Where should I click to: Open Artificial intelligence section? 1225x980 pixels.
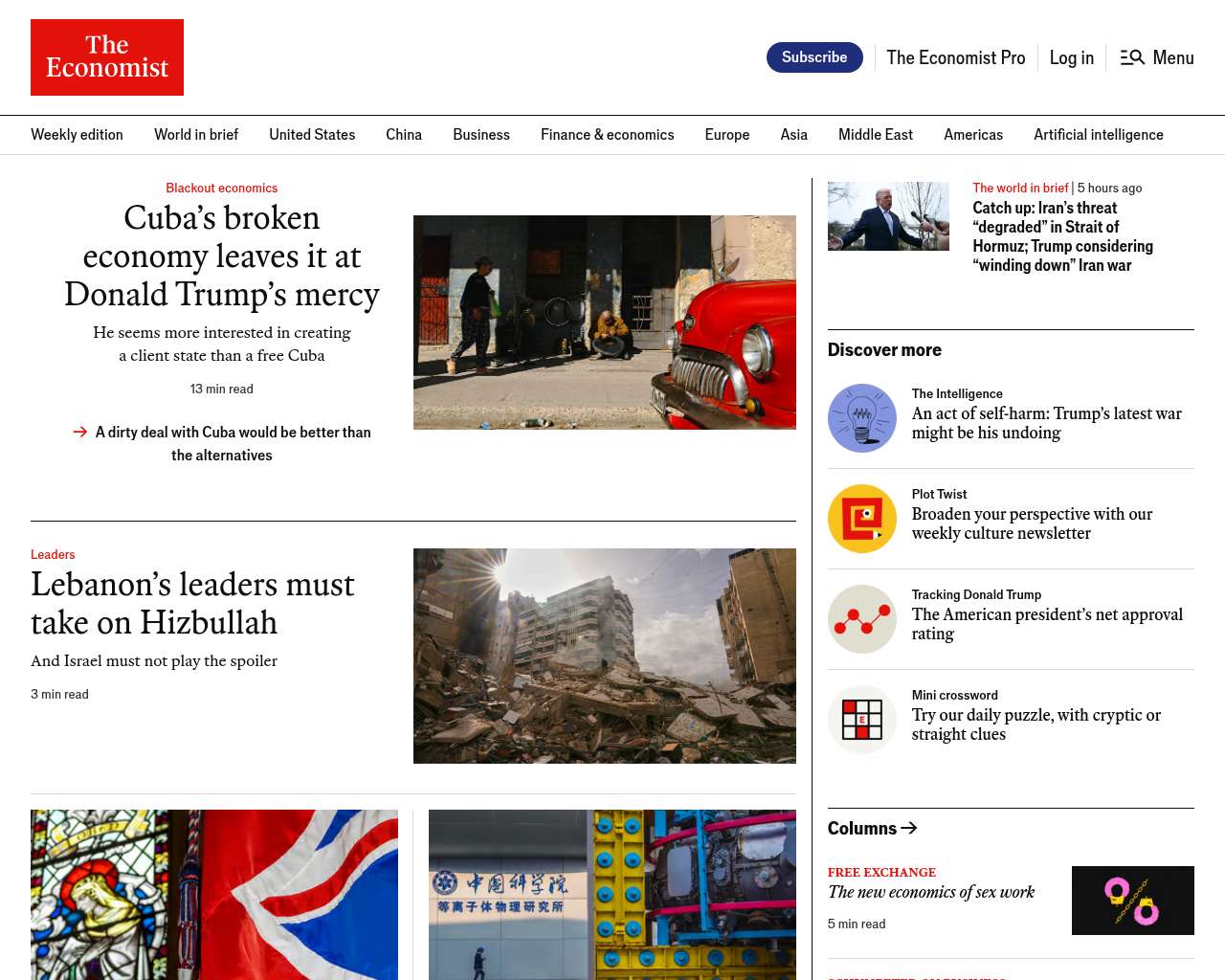click(x=1099, y=135)
